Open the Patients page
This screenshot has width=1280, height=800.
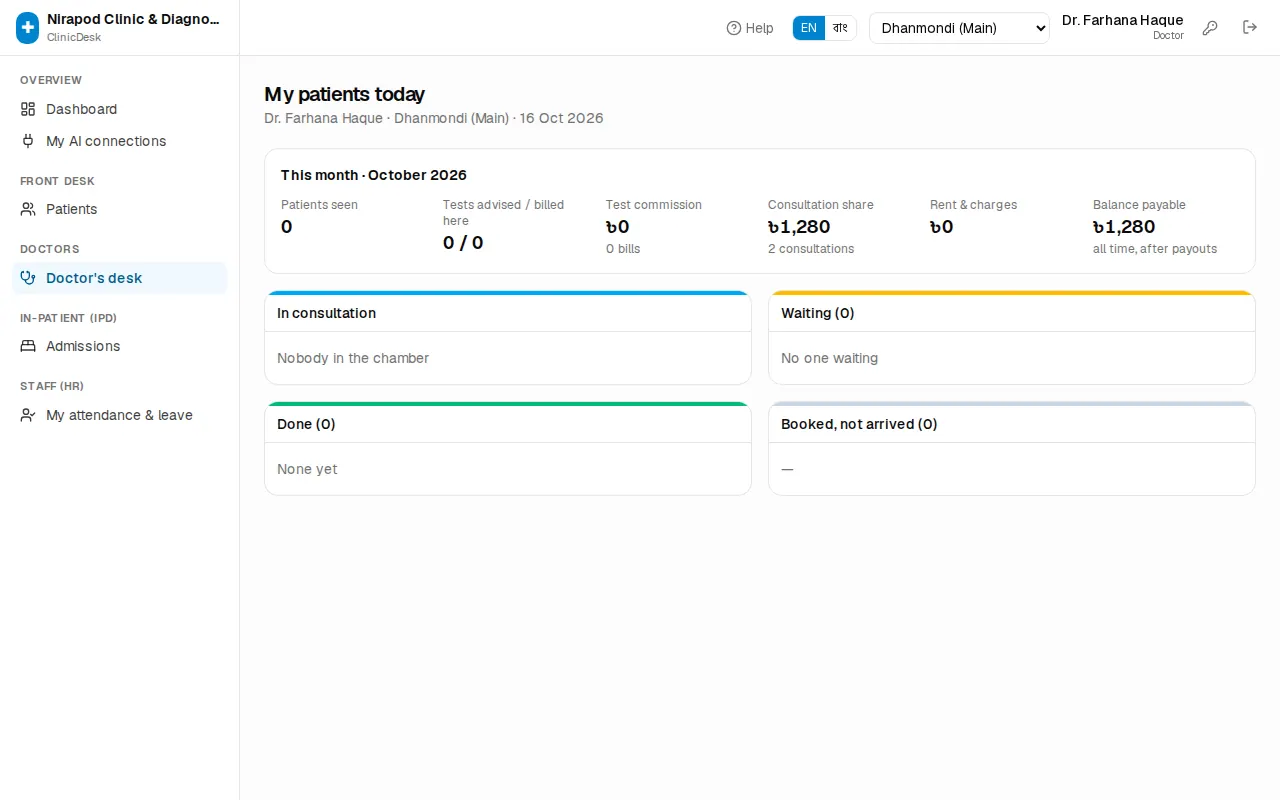coord(119,209)
